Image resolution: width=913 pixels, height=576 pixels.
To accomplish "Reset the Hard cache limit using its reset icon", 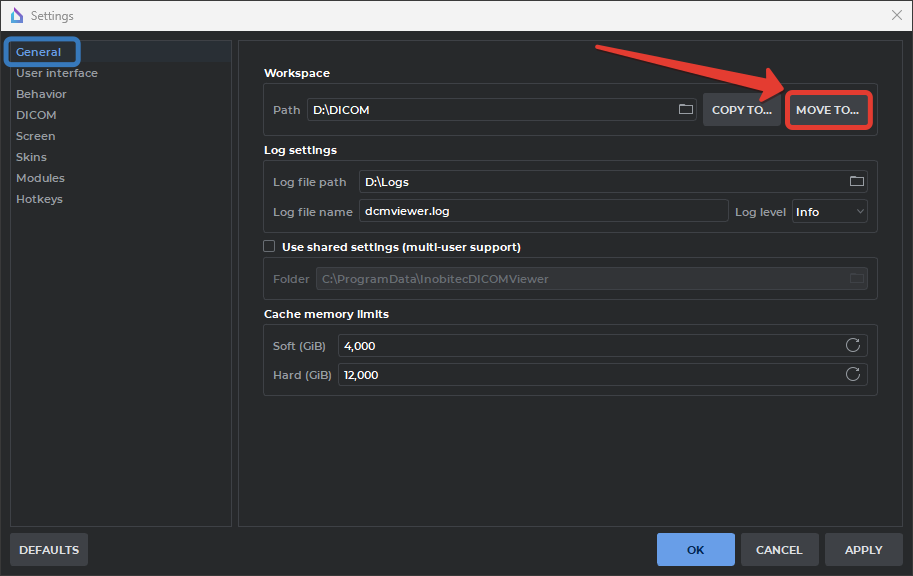I will tap(853, 375).
